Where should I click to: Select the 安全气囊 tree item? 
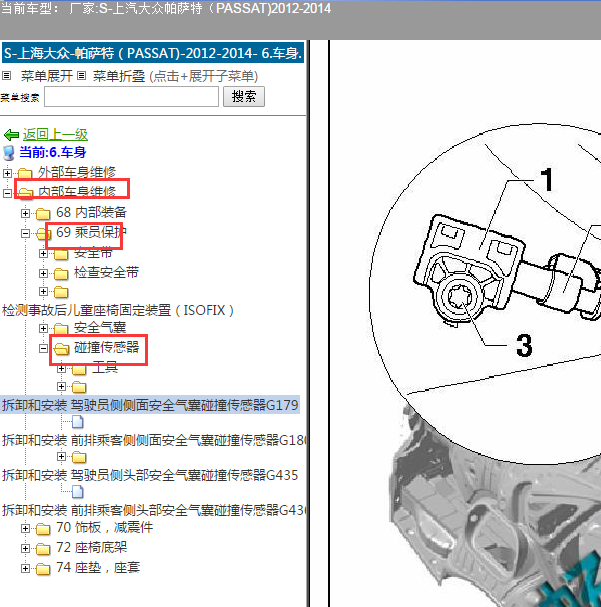tap(100, 328)
